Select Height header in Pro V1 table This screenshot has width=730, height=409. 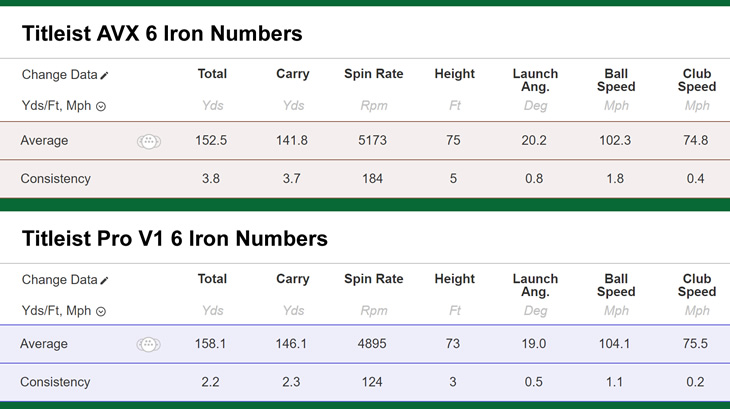pyautogui.click(x=455, y=279)
